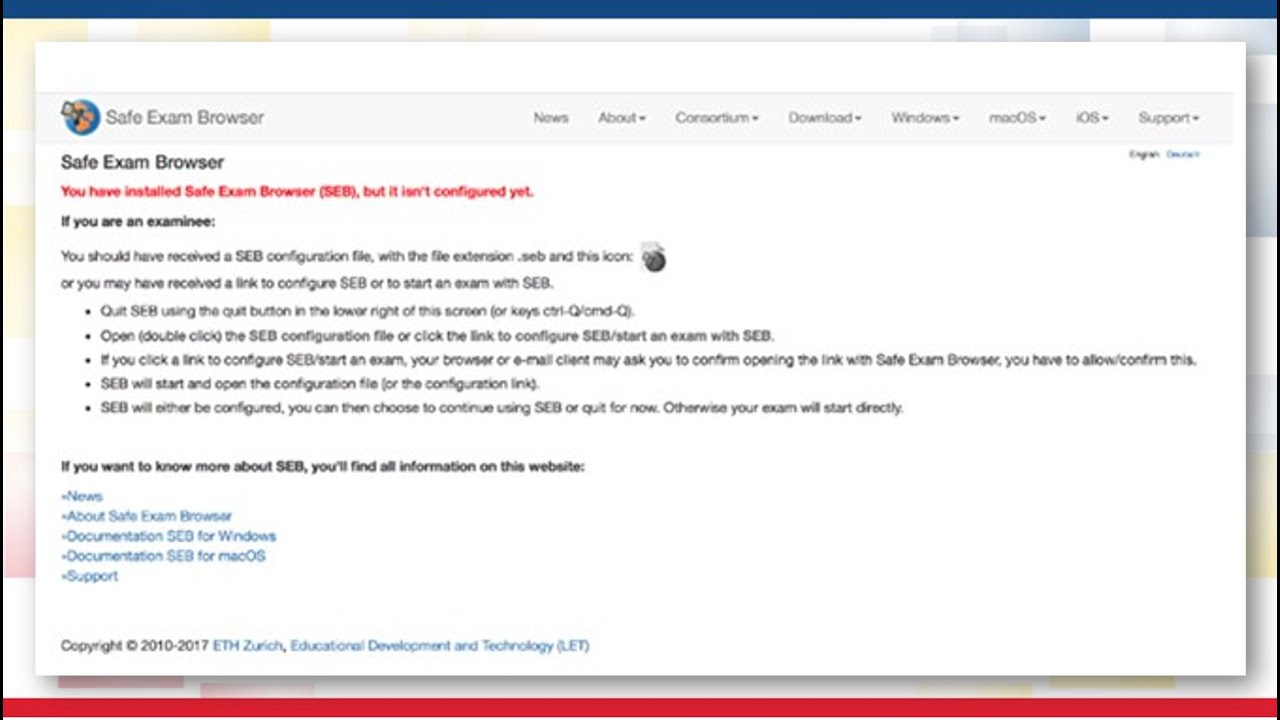Expand the About dropdown menu

(622, 117)
